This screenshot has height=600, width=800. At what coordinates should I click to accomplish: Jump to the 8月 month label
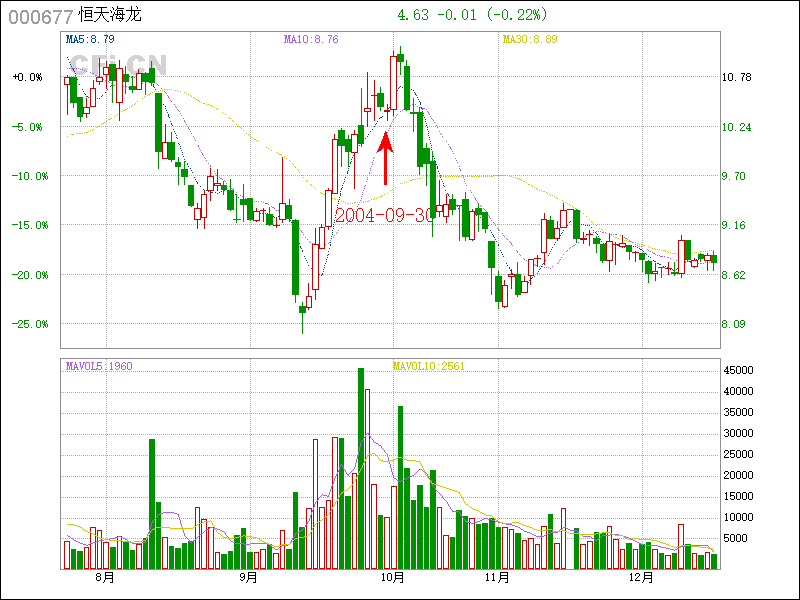[x=105, y=578]
